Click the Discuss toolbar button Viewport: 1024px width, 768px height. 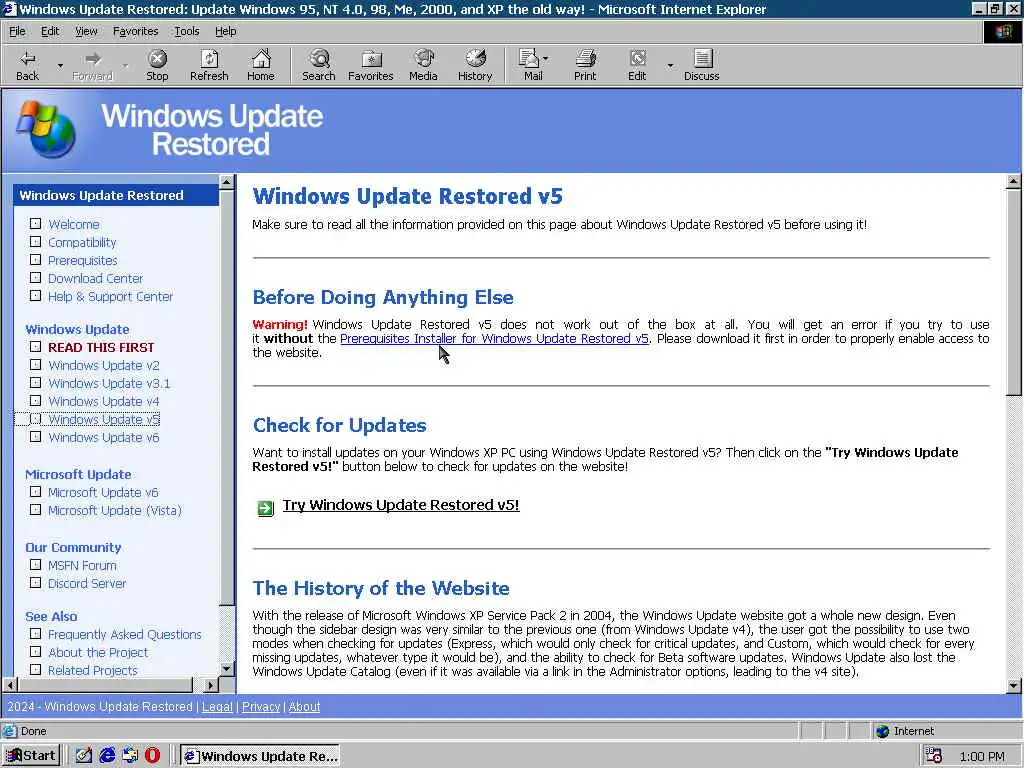pos(701,65)
